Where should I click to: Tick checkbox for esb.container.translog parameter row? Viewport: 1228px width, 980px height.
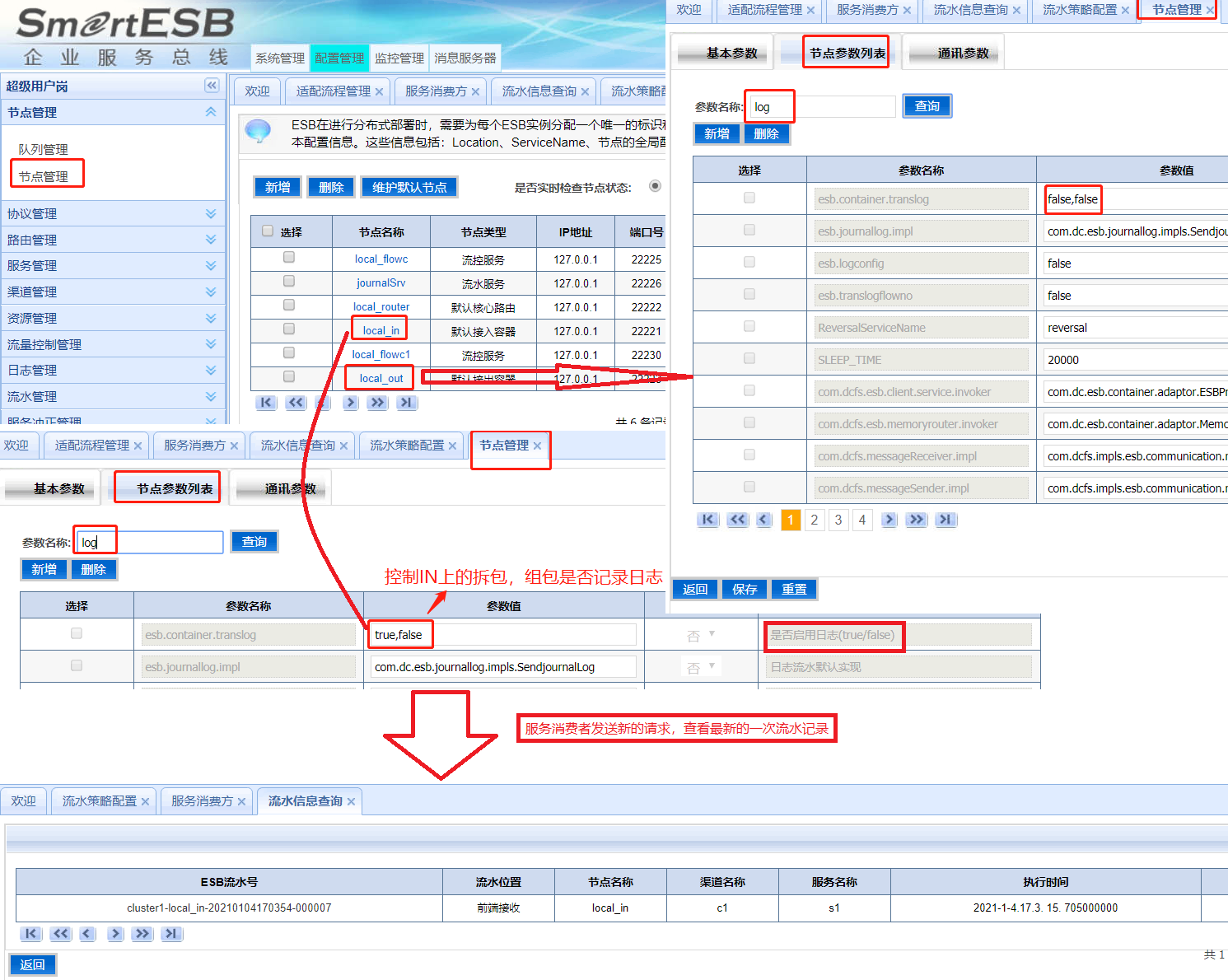click(x=749, y=198)
